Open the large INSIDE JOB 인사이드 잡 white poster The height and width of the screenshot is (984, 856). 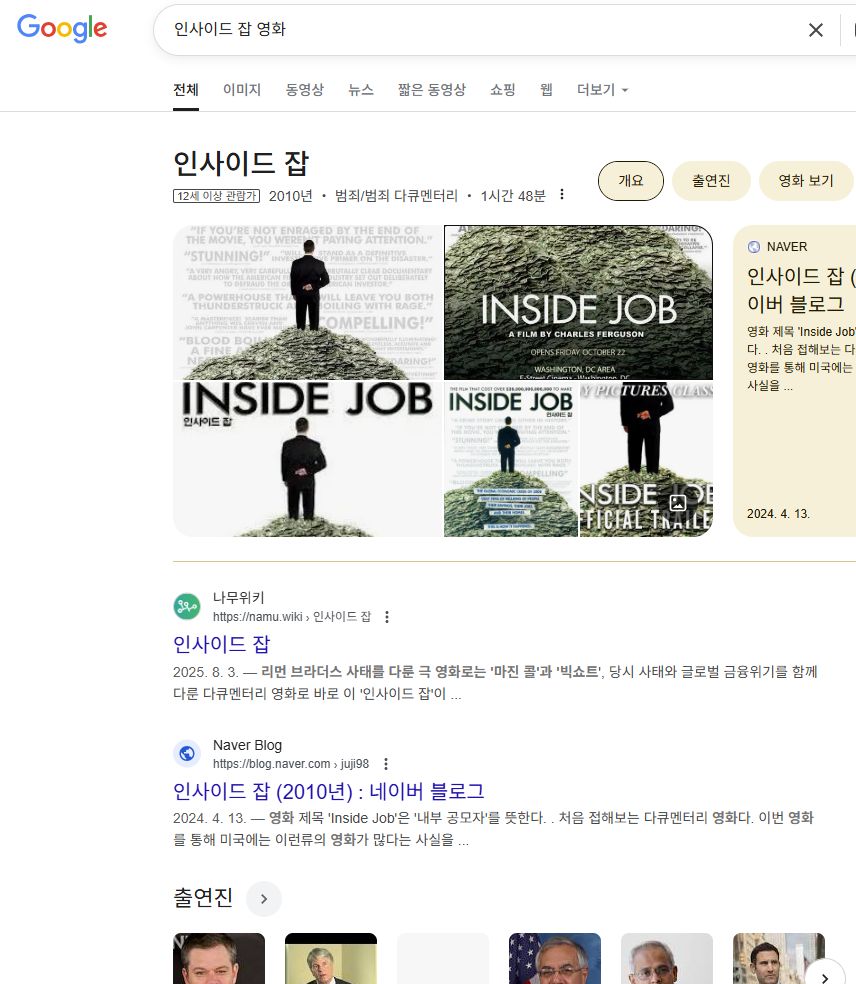click(308, 459)
